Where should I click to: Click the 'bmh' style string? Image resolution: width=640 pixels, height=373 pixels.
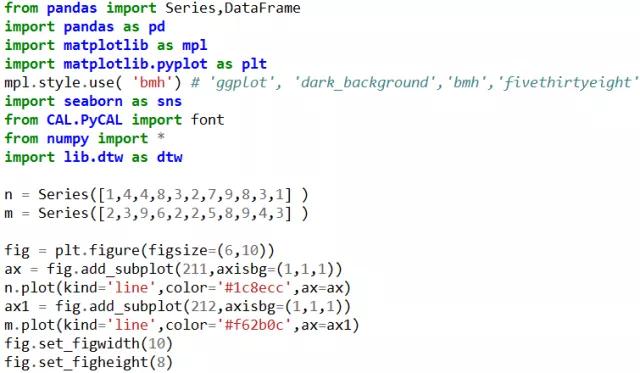click(x=152, y=82)
